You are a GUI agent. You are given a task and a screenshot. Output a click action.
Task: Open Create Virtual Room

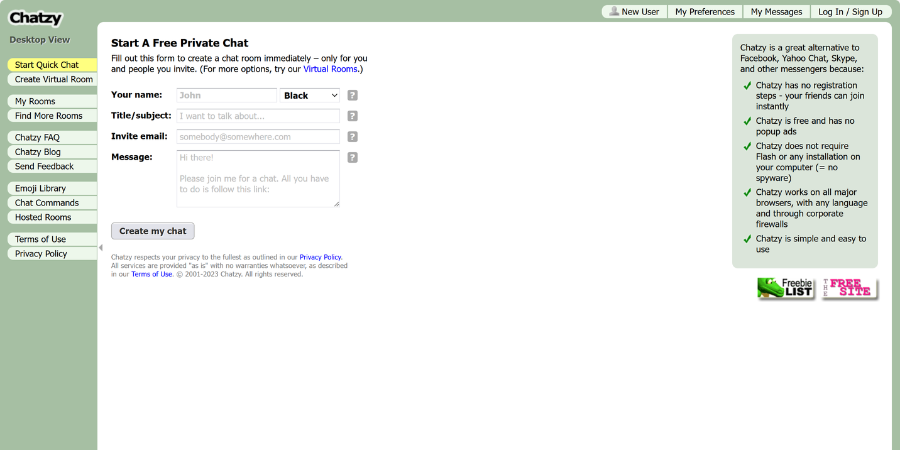point(52,79)
